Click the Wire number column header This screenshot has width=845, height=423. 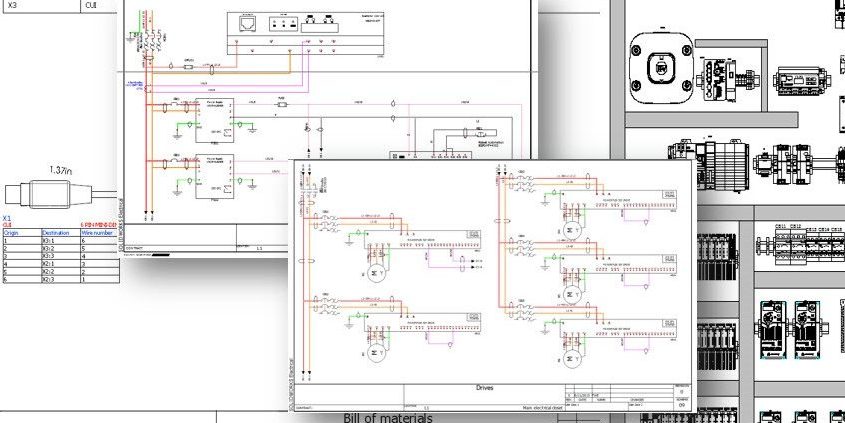(x=100, y=233)
